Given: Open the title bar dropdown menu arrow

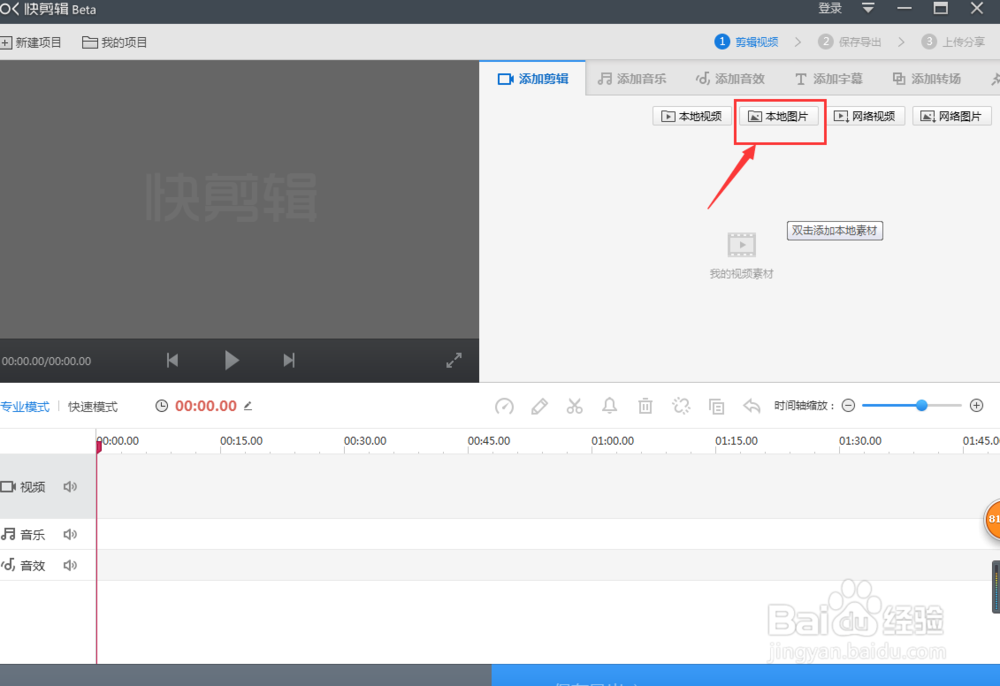Looking at the screenshot, I should (x=868, y=8).
